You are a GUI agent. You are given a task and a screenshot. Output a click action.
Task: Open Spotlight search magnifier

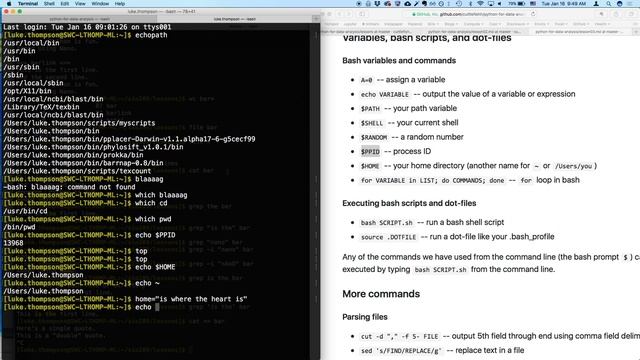609,4
